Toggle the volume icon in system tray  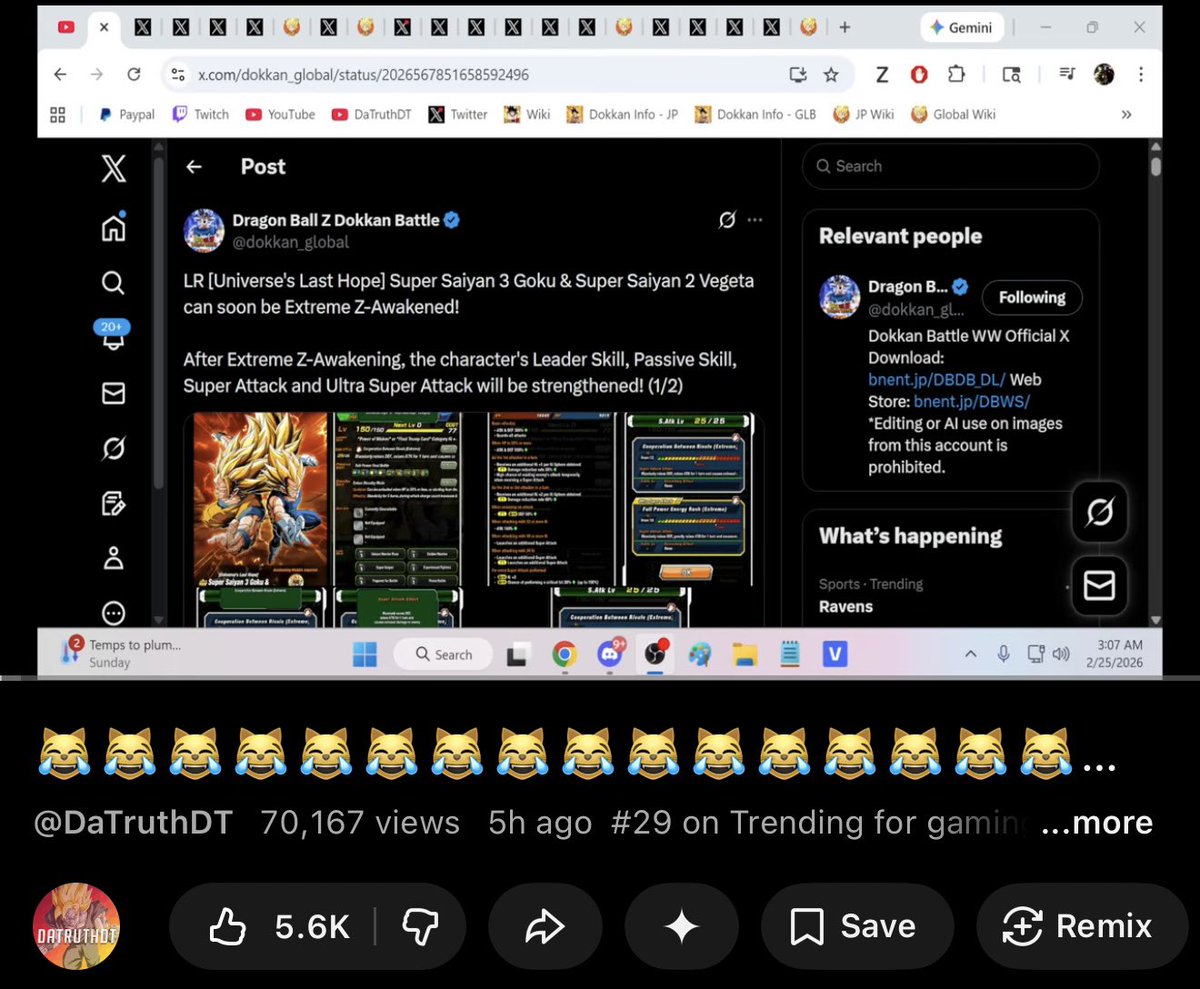(x=1062, y=654)
